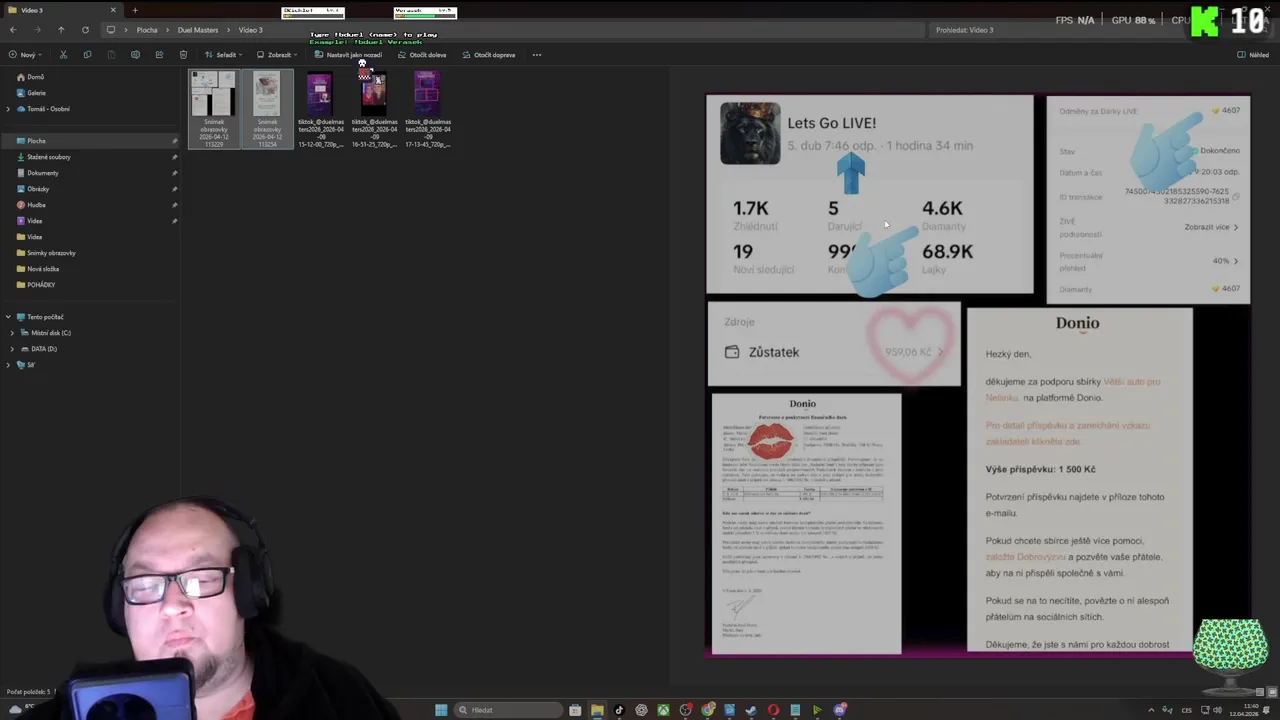Open Steam from the taskbar
This screenshot has width=1280, height=720.
pos(751,710)
